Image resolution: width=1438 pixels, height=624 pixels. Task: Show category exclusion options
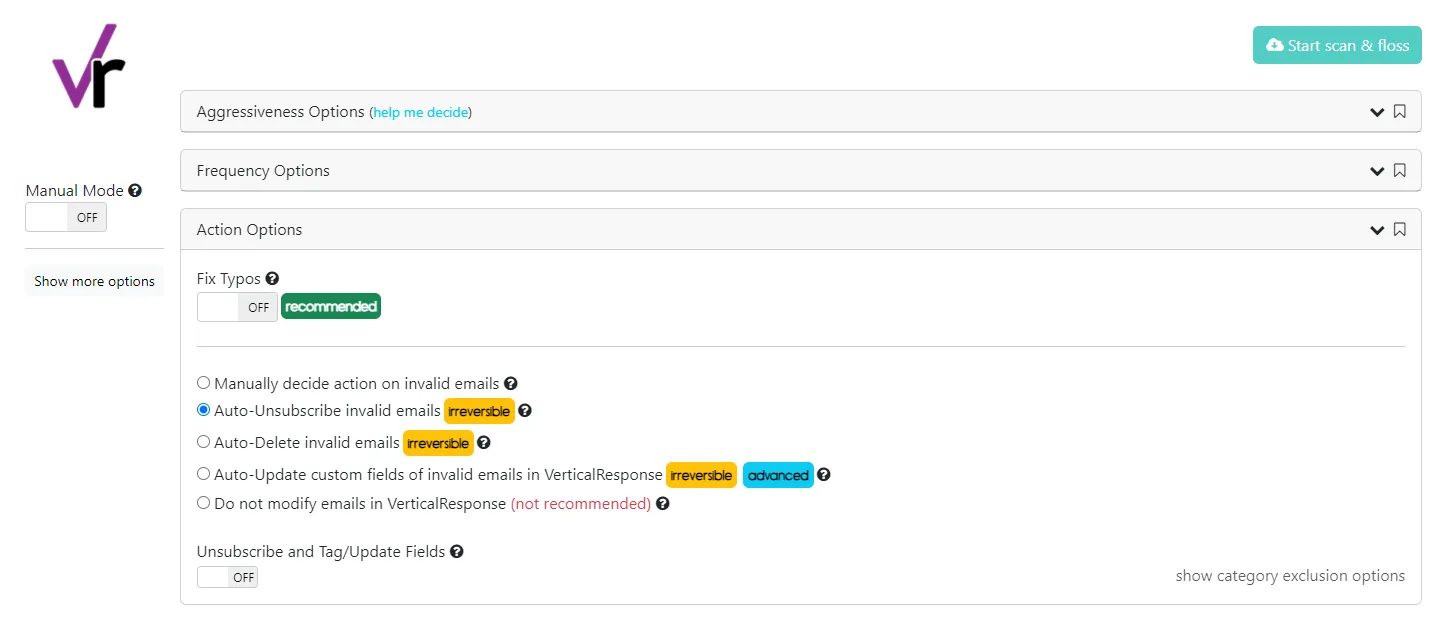pyautogui.click(x=1290, y=576)
